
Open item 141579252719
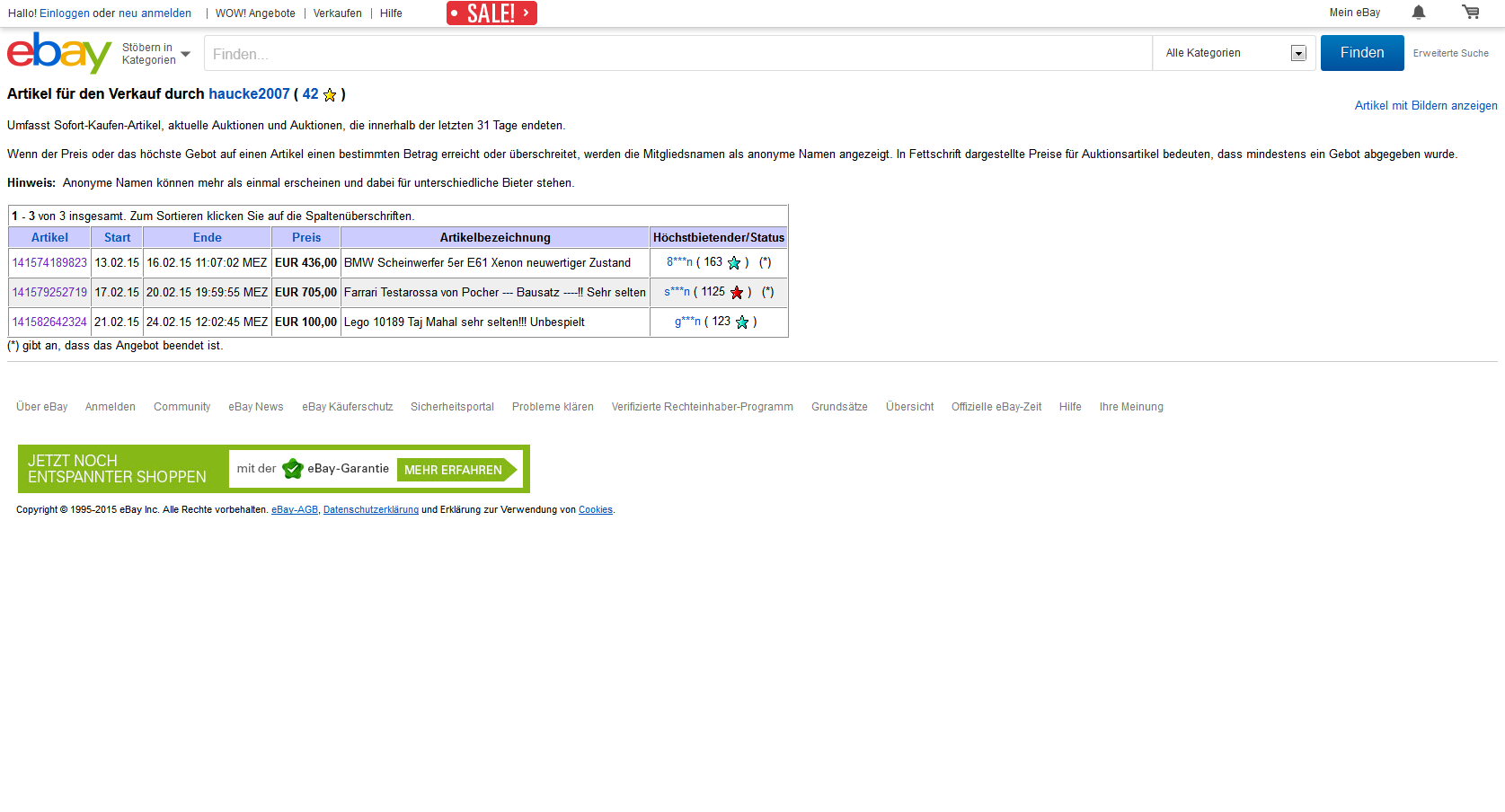[49, 293]
